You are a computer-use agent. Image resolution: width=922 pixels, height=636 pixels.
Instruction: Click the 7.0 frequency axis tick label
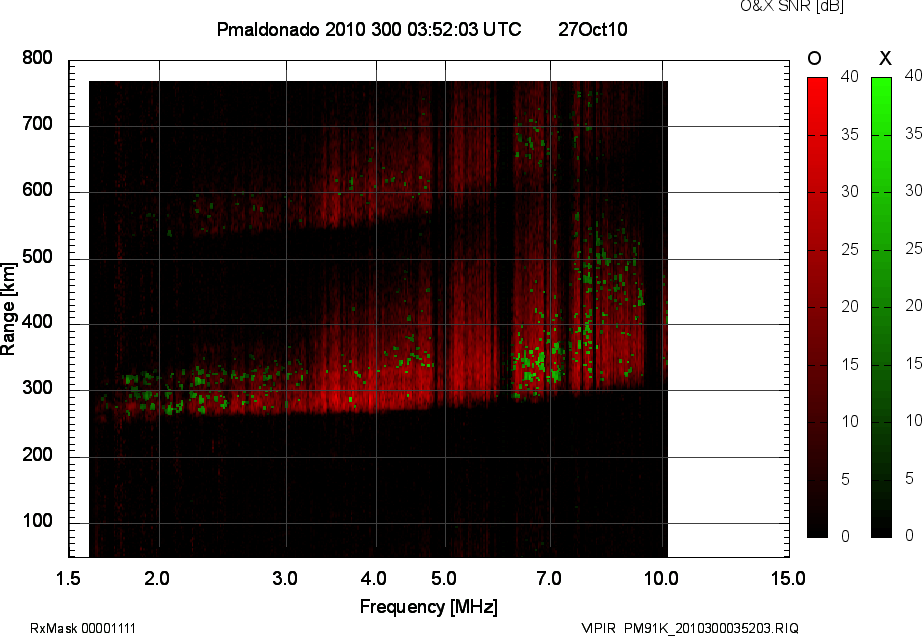(x=549, y=579)
